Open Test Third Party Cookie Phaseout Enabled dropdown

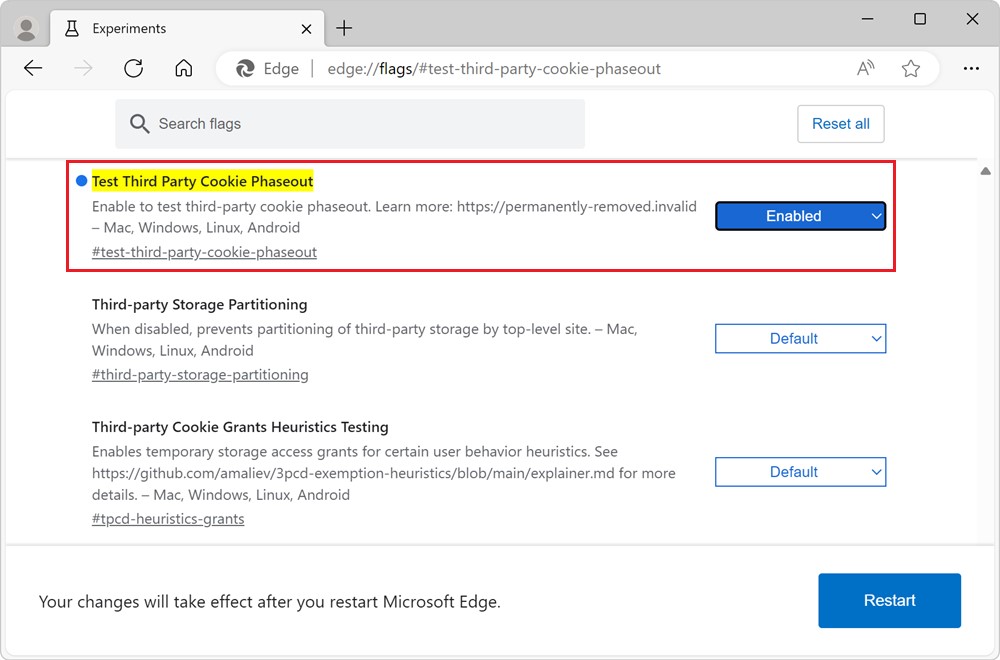(x=800, y=216)
